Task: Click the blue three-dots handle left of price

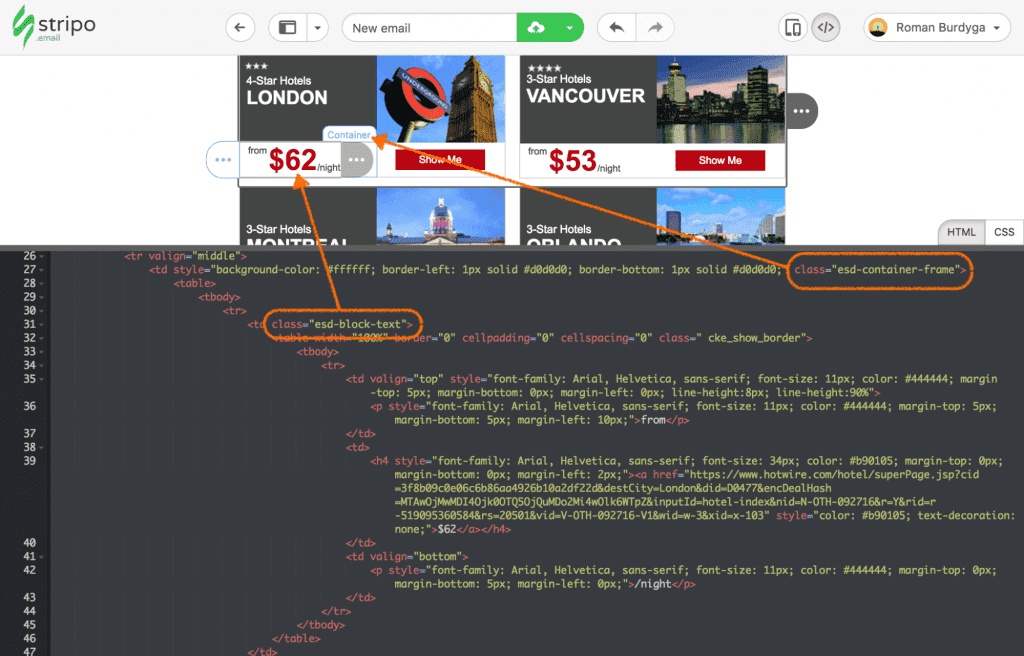Action: click(x=222, y=160)
